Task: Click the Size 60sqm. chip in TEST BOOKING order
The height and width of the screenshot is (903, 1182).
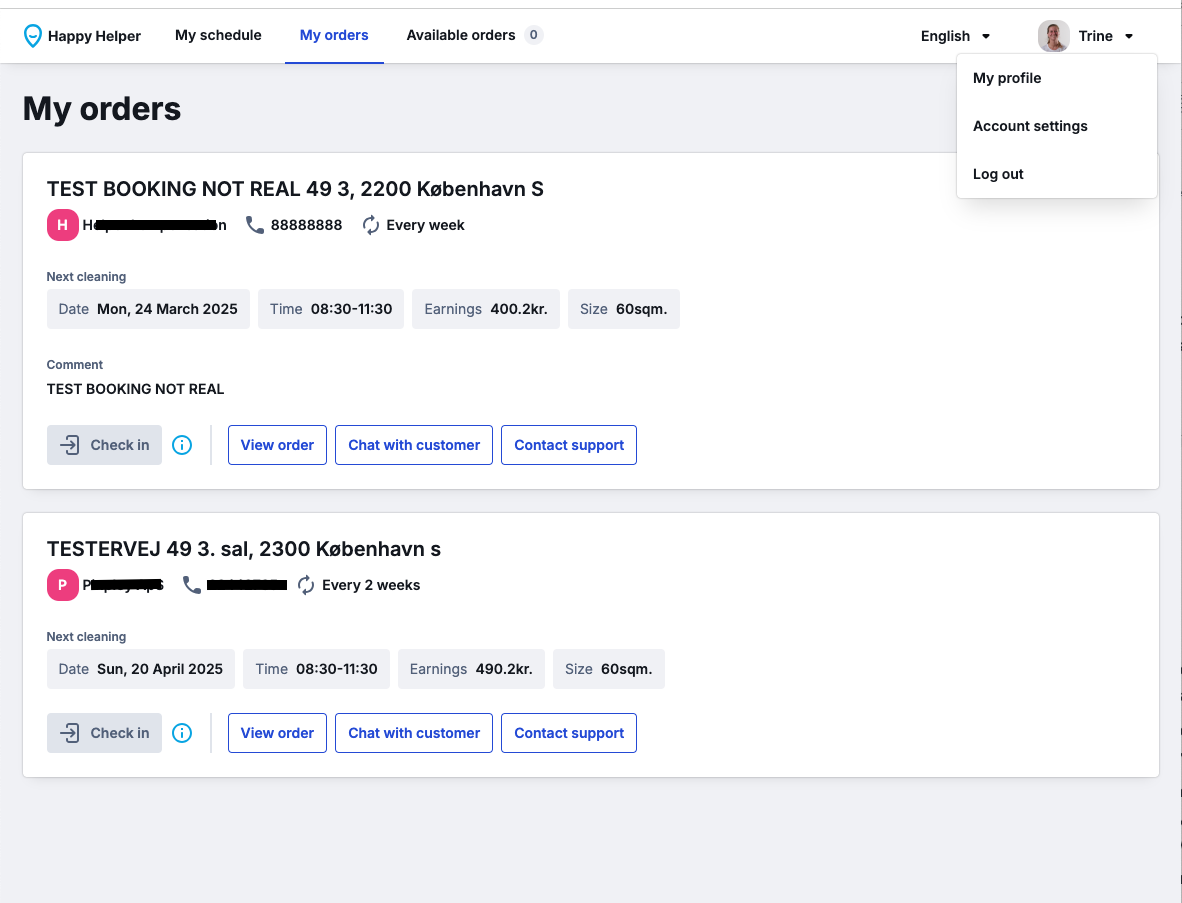Action: point(623,309)
